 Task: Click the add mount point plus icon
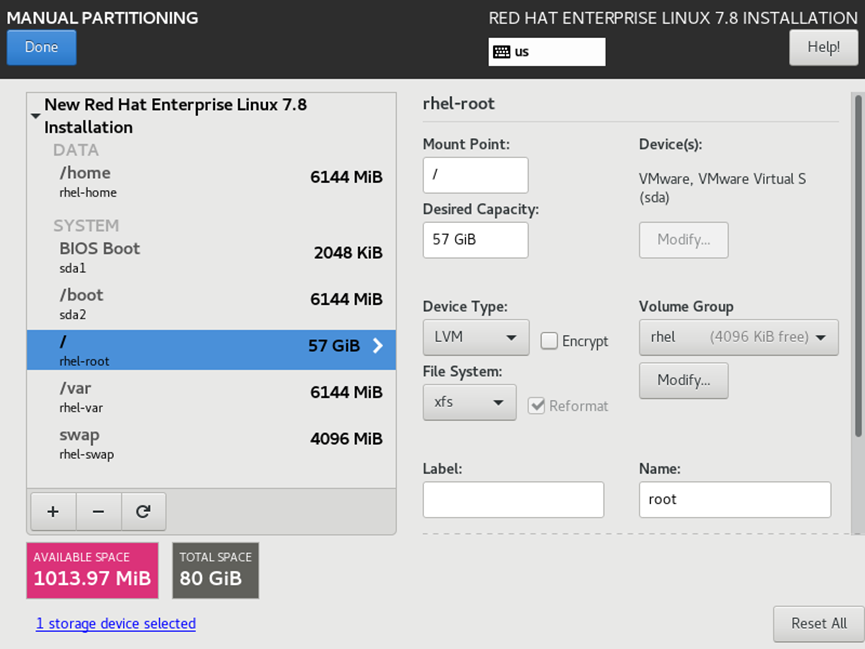(53, 511)
